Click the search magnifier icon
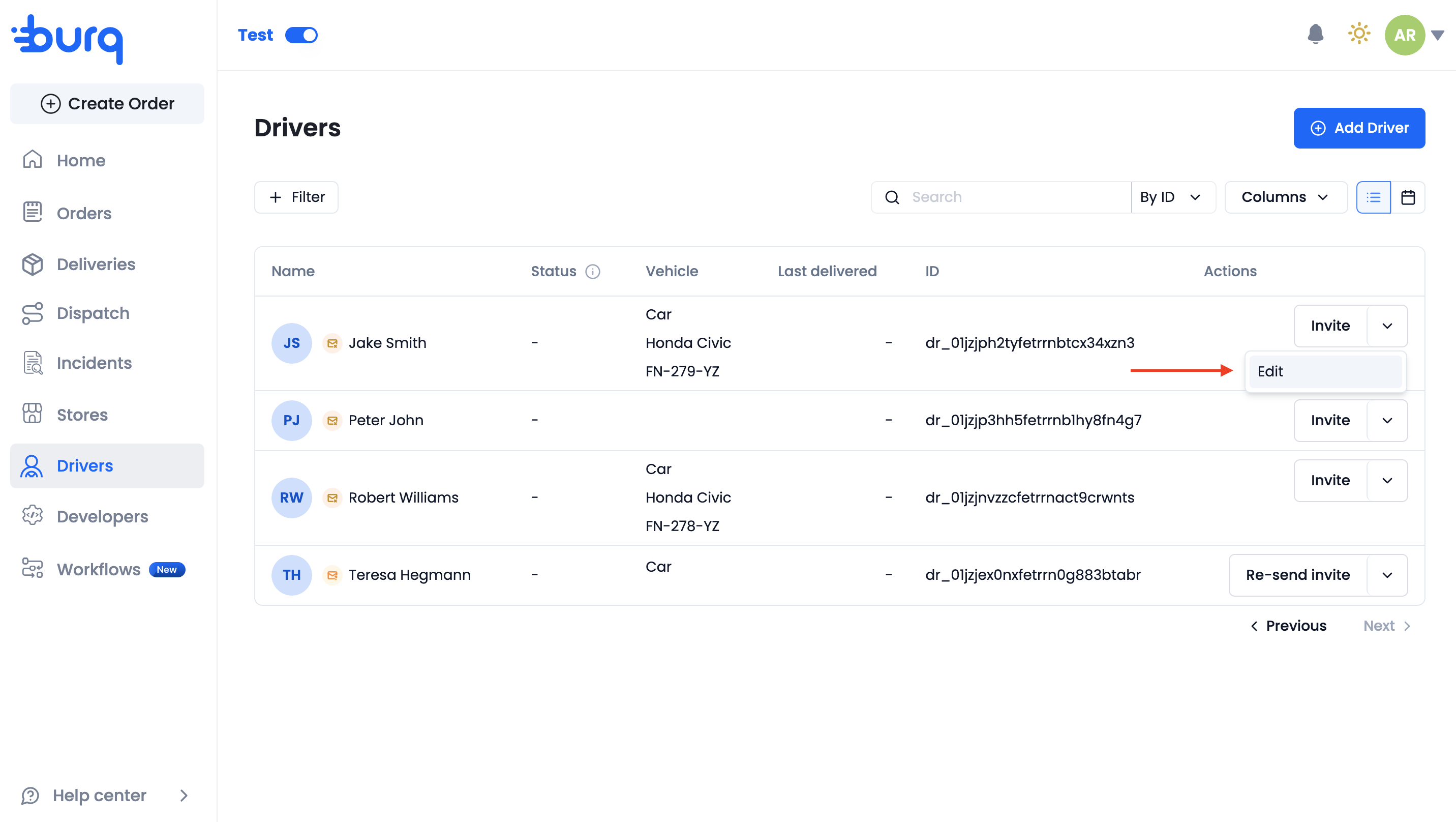Image resolution: width=1456 pixels, height=822 pixels. 892,197
